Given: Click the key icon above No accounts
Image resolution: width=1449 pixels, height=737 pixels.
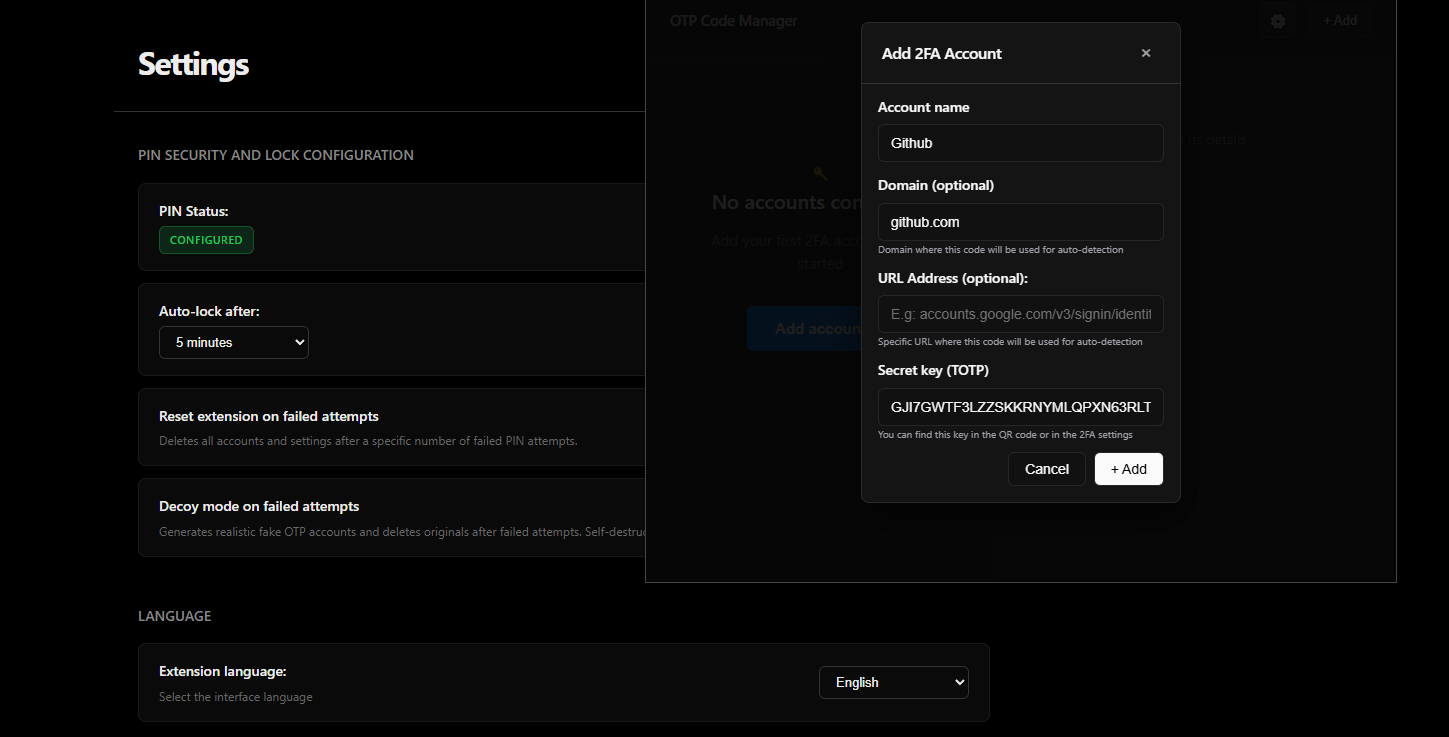Looking at the screenshot, I should tap(820, 174).
